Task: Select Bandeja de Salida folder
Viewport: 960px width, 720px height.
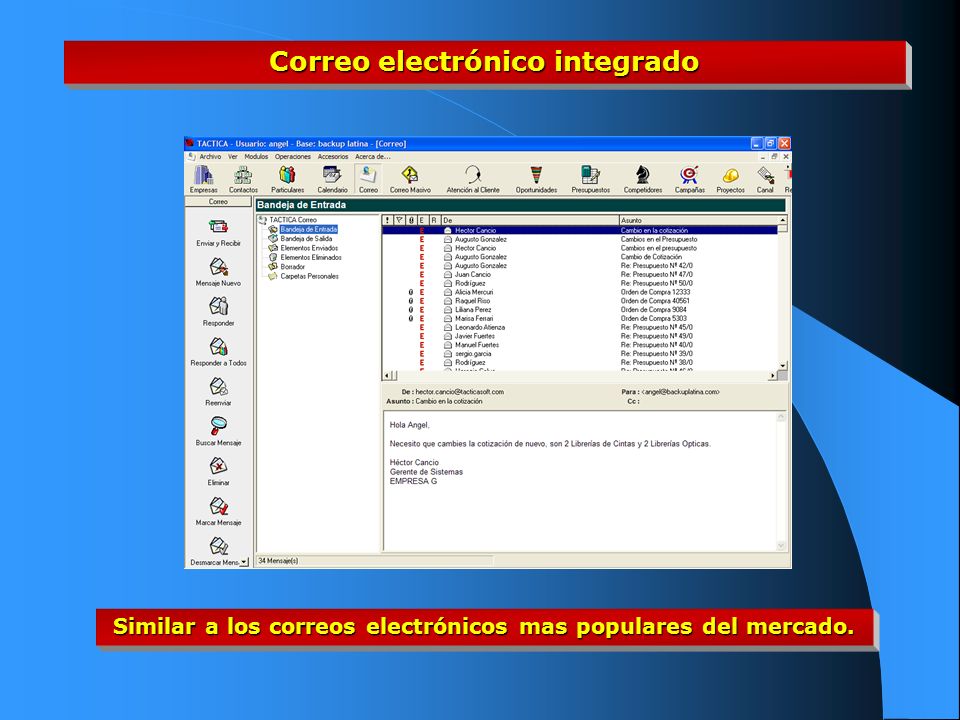Action: coord(306,239)
